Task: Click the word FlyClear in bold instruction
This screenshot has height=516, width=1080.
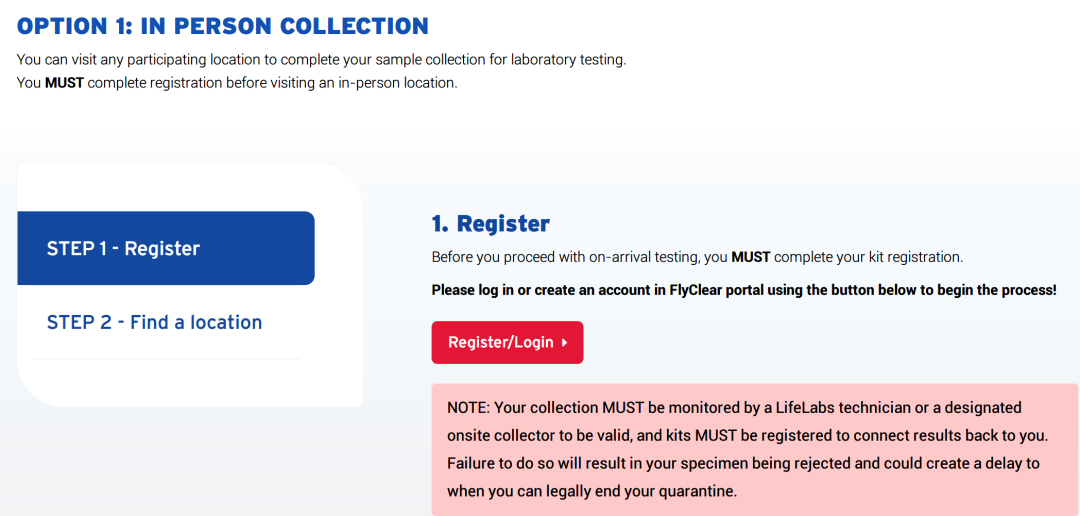Action: coord(694,290)
